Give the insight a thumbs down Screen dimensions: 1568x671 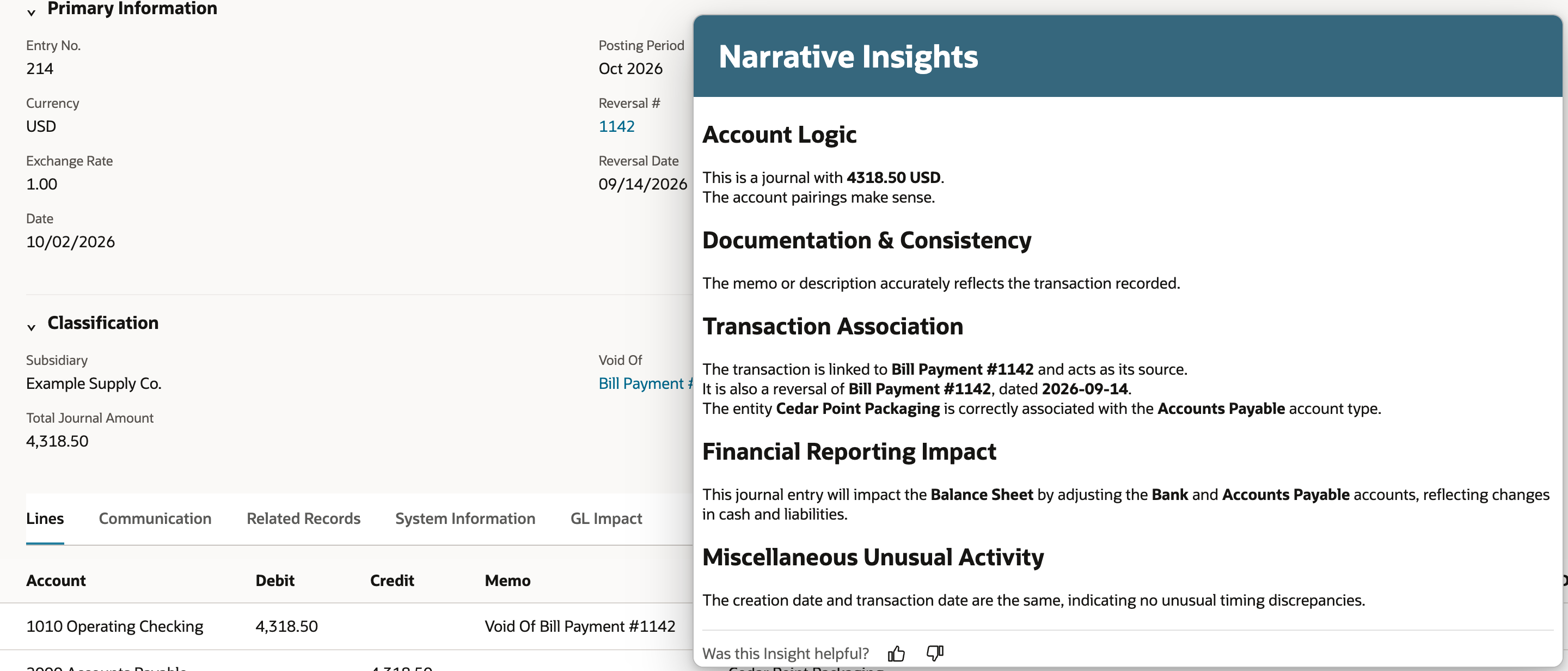point(935,654)
